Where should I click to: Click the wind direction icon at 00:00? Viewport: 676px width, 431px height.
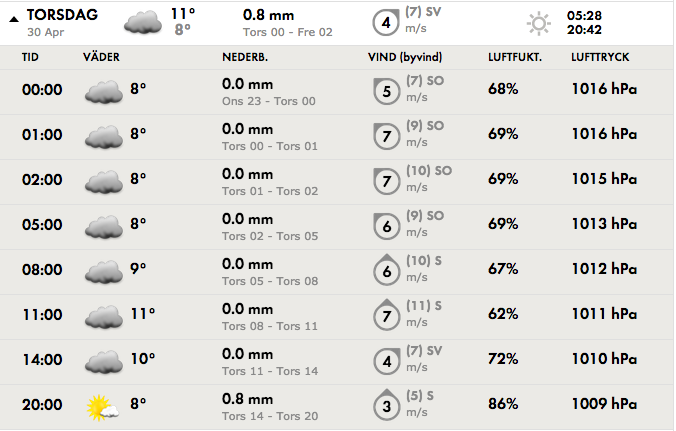(386, 91)
